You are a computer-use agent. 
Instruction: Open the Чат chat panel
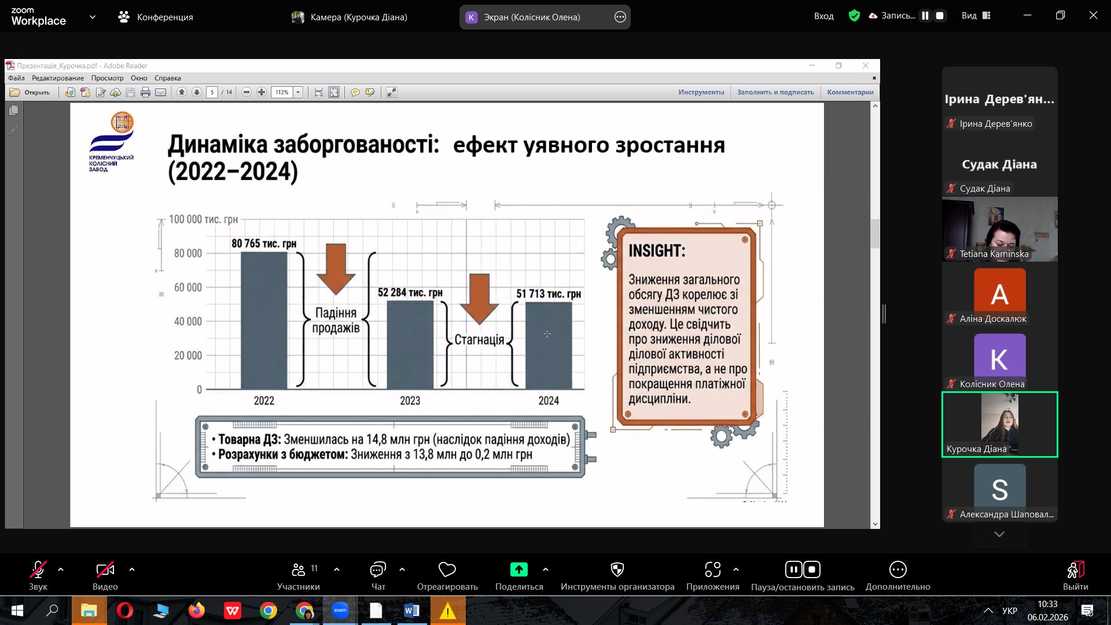(x=378, y=570)
